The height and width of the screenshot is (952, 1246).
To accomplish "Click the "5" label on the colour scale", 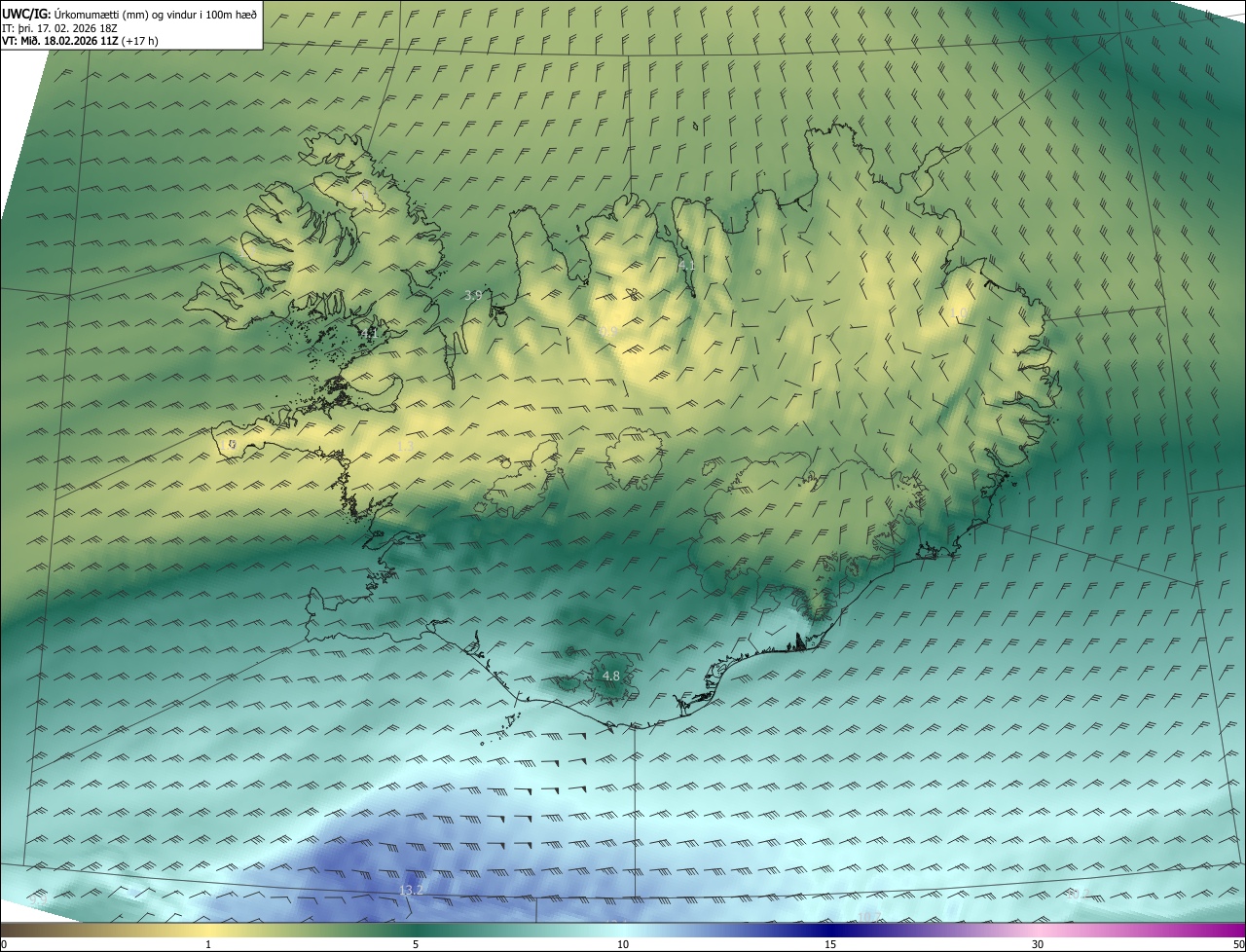I will click(x=416, y=944).
